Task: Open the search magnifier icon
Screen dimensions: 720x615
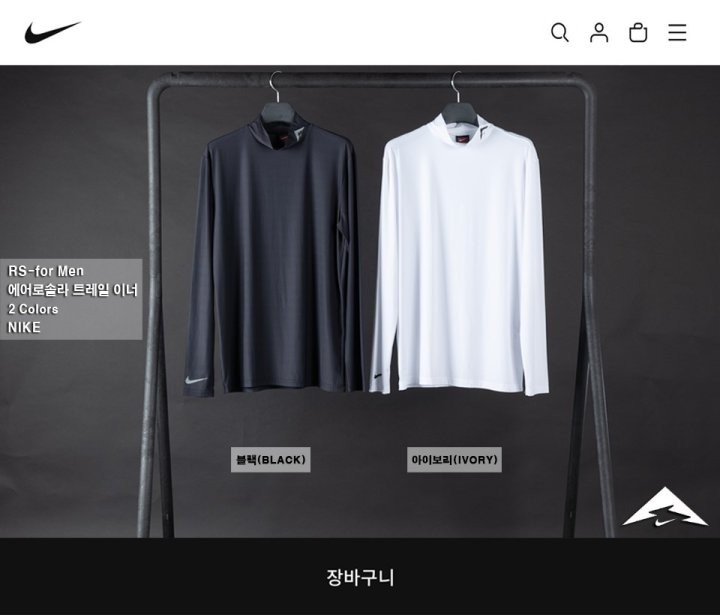Action: (560, 33)
